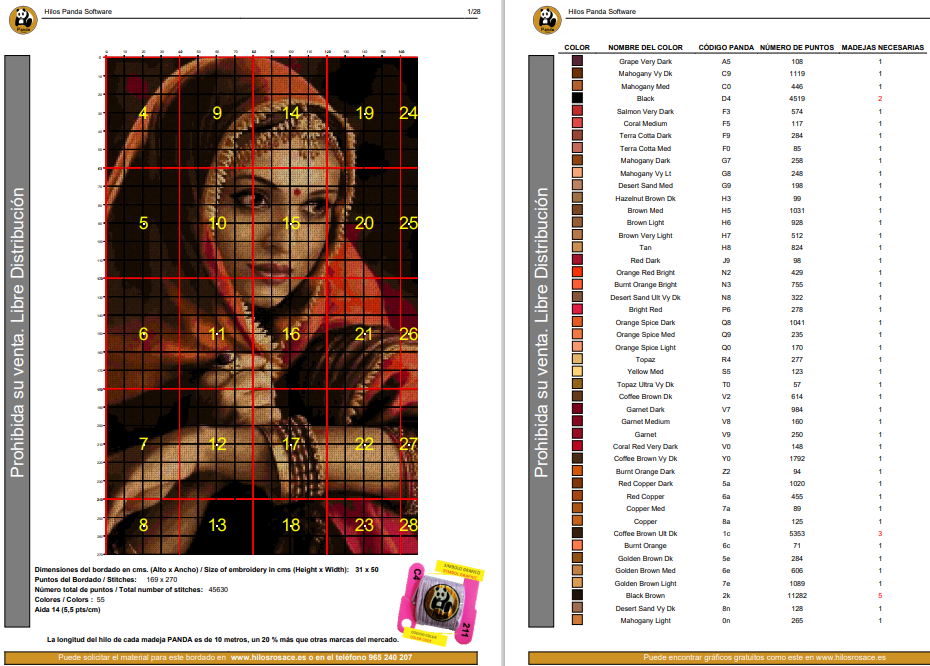Click section number 22 on the pattern grid

coord(364,444)
